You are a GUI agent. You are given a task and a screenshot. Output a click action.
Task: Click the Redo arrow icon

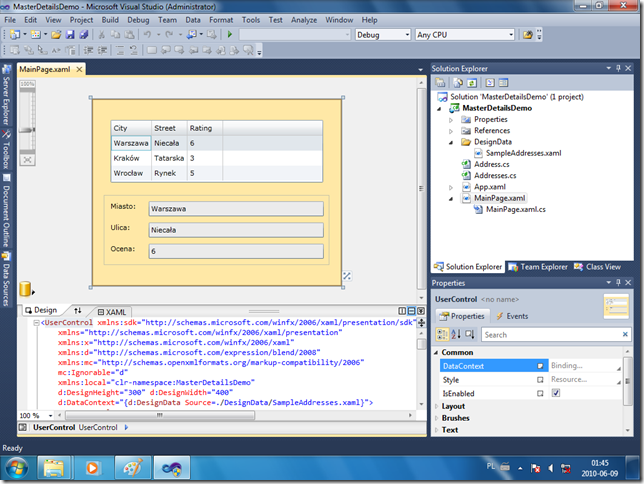click(169, 35)
